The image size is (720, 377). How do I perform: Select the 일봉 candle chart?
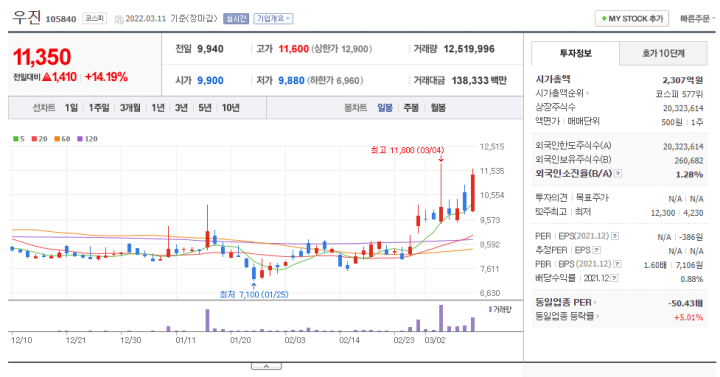385,107
